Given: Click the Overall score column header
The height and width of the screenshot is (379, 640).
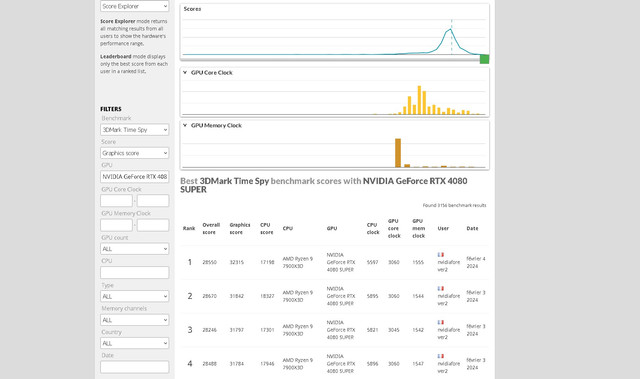Looking at the screenshot, I should 211,228.
